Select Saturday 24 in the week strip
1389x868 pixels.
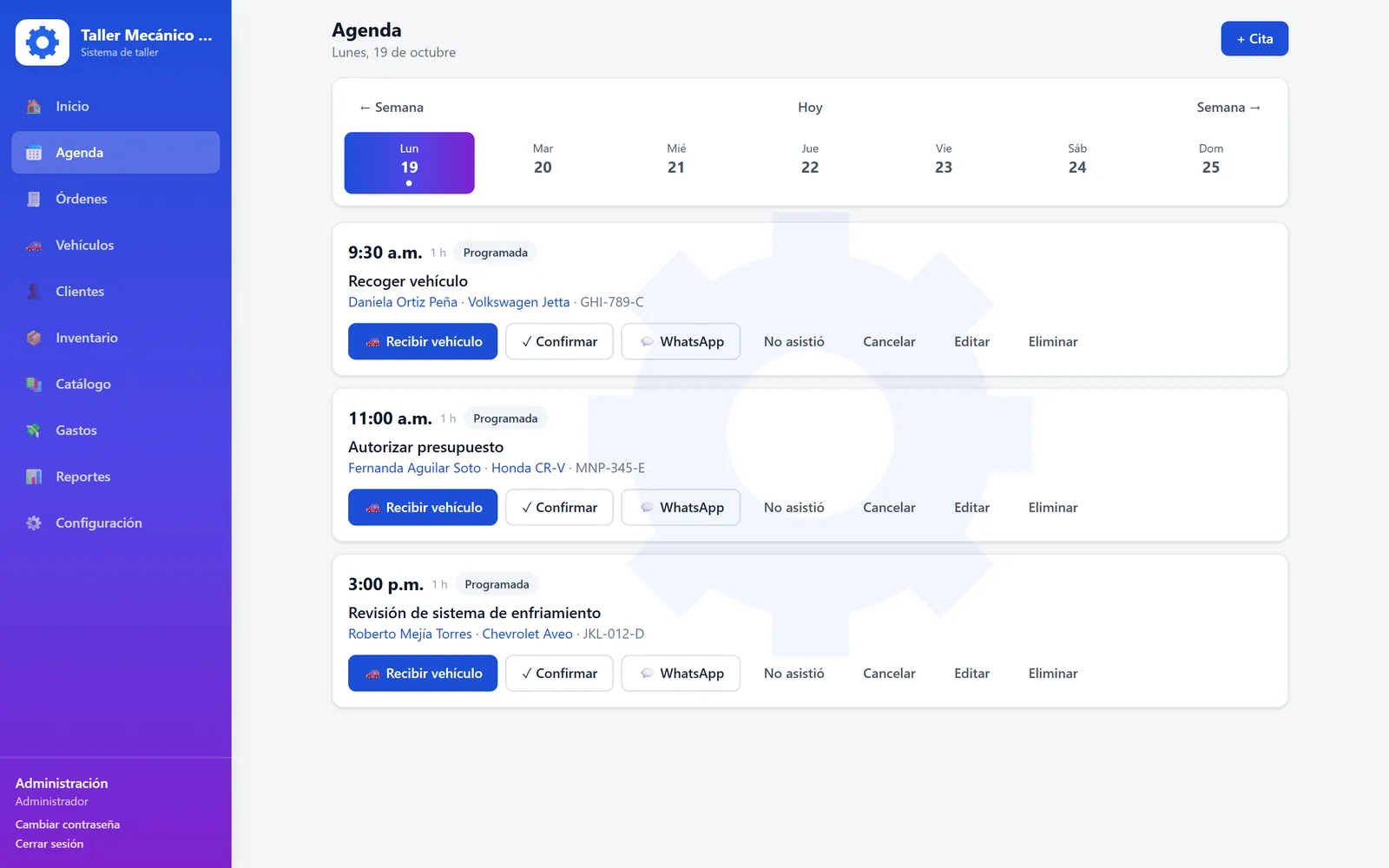point(1077,162)
